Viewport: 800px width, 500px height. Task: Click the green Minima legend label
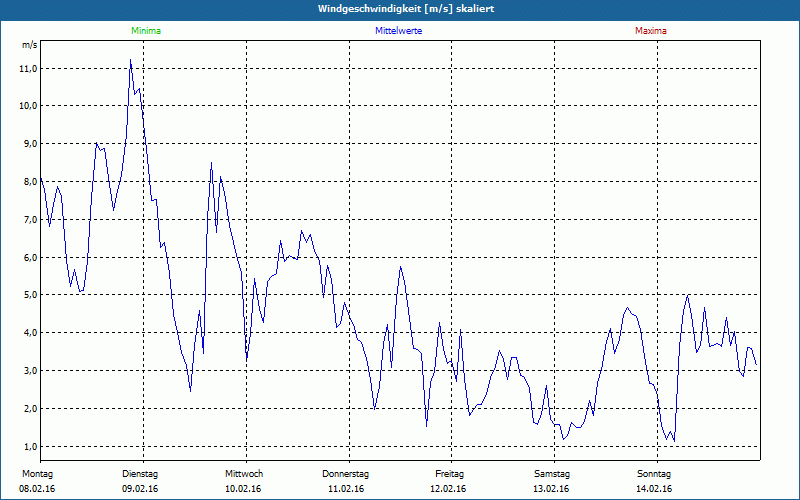pyautogui.click(x=146, y=31)
